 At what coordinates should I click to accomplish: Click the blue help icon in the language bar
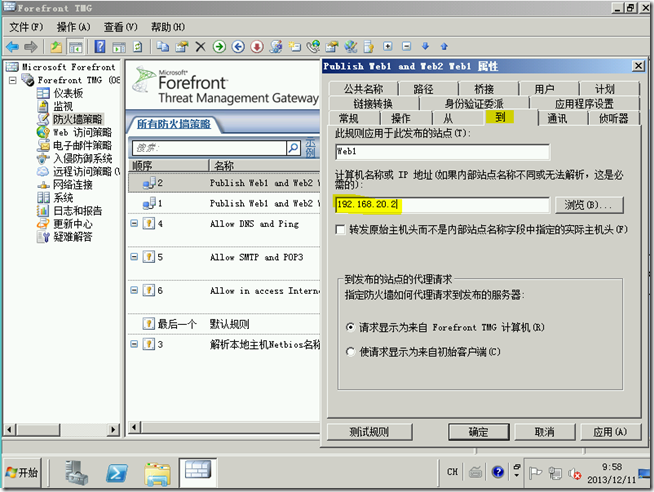point(498,472)
